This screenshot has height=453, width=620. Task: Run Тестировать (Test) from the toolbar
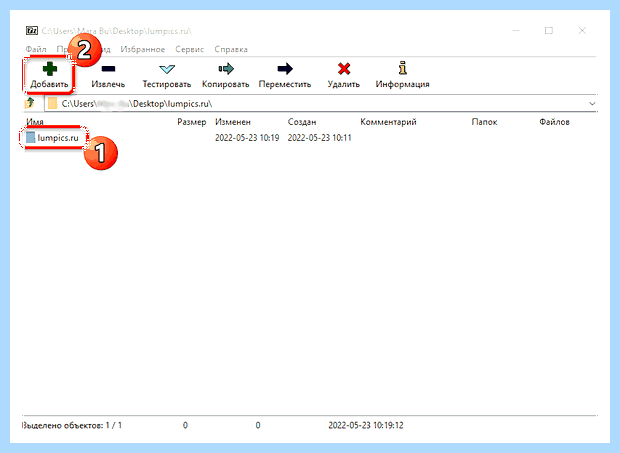click(x=166, y=75)
